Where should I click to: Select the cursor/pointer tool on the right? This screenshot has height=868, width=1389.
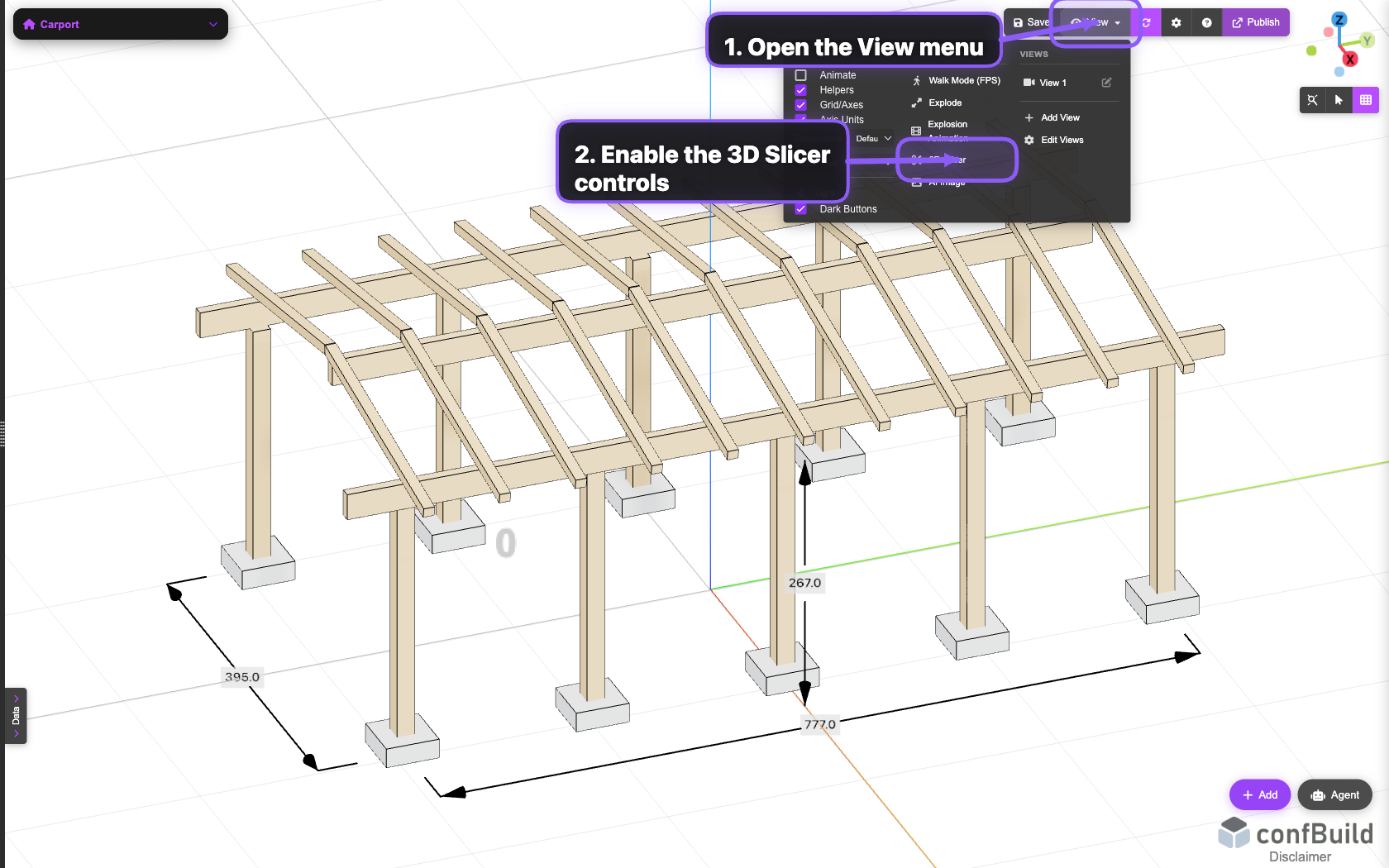tap(1339, 100)
